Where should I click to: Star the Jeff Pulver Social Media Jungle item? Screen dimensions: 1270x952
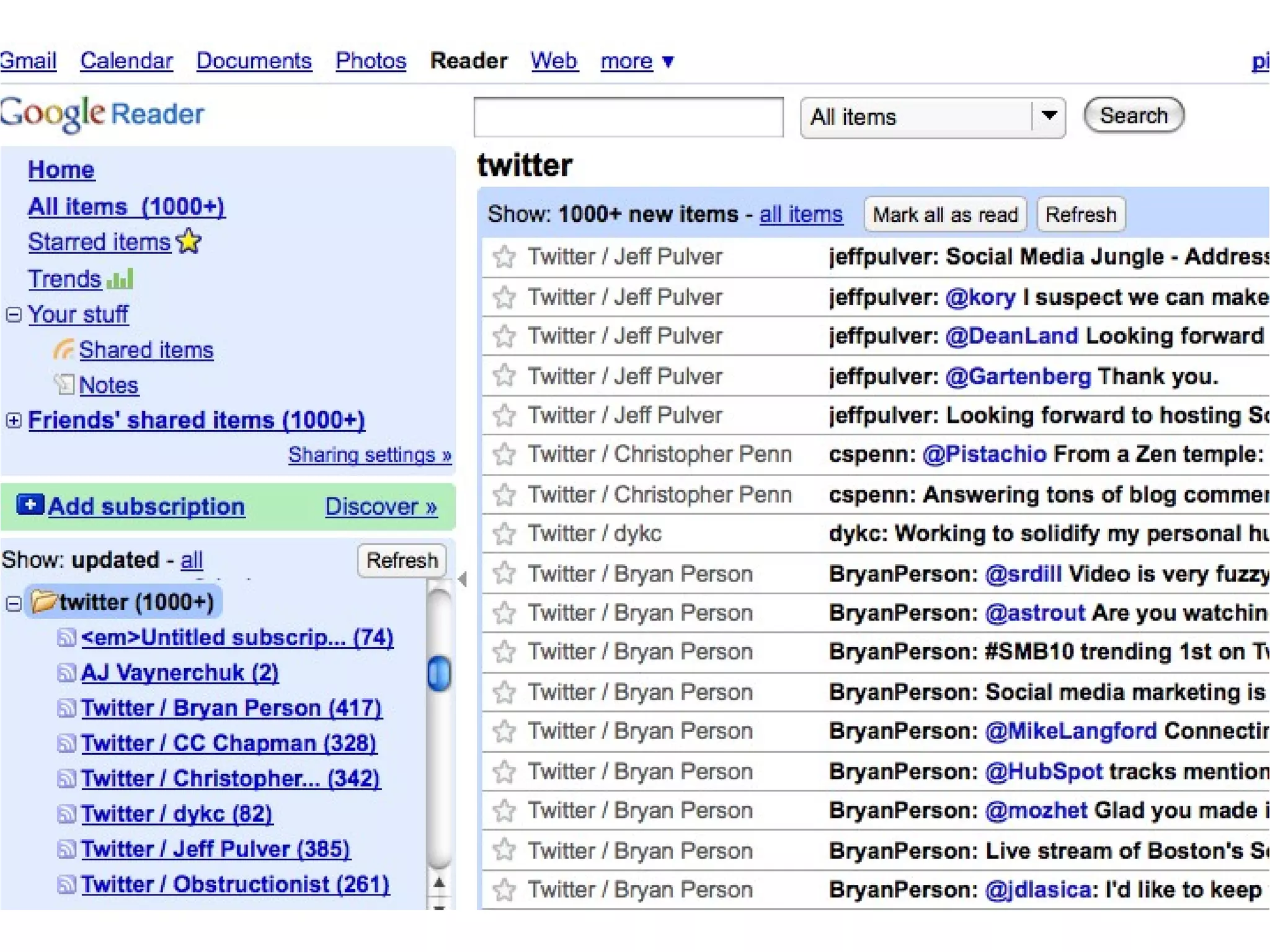(x=504, y=257)
